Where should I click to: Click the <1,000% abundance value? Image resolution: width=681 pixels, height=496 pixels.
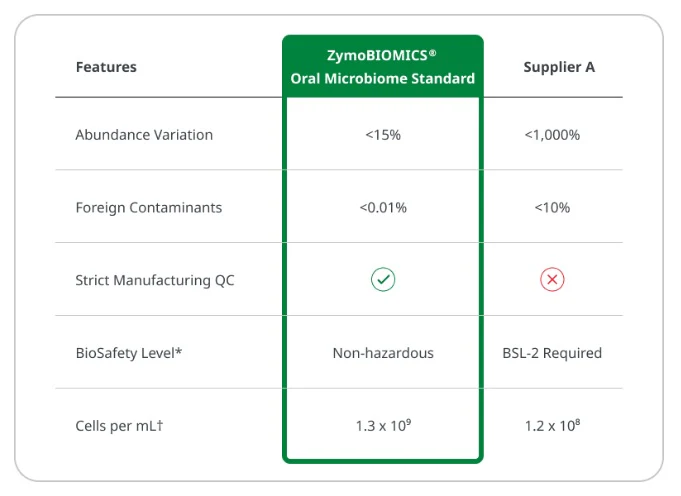(x=552, y=135)
